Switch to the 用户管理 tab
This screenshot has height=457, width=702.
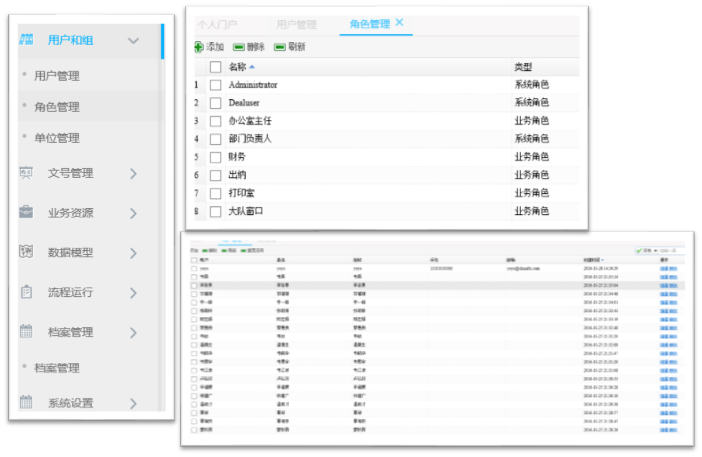(296, 24)
